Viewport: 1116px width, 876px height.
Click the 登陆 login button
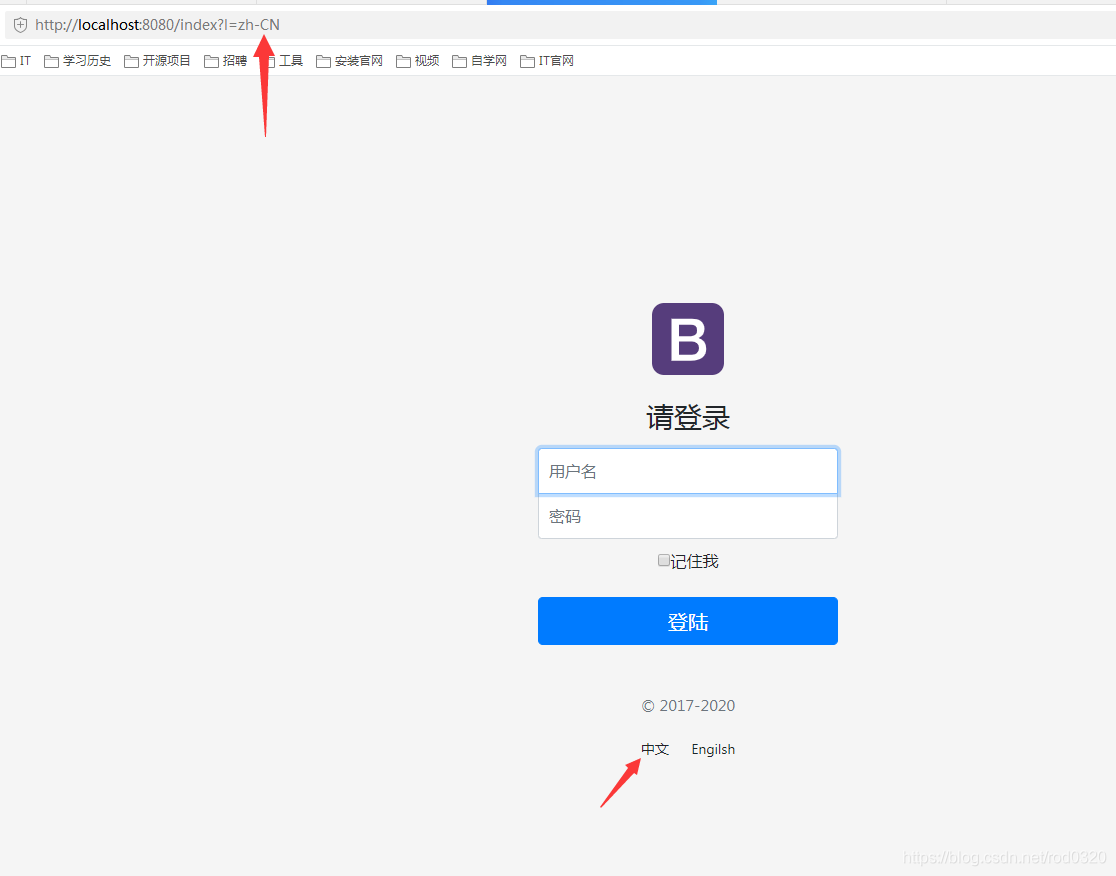coord(687,620)
